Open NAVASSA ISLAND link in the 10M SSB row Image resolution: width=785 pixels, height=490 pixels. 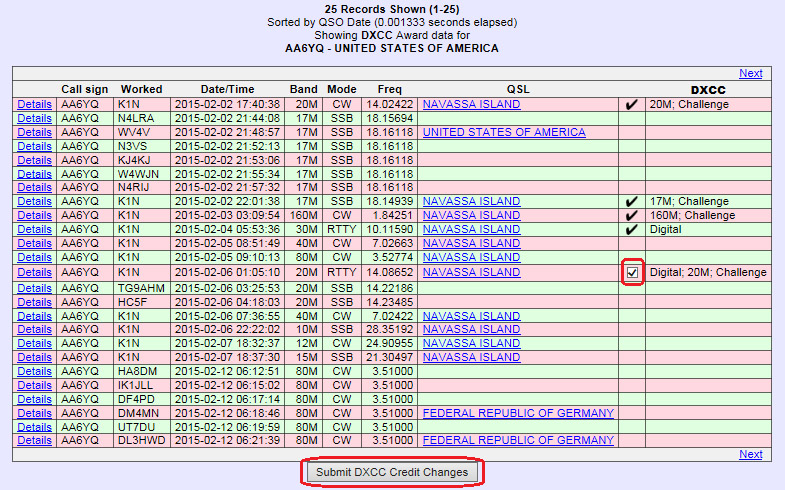[471, 328]
